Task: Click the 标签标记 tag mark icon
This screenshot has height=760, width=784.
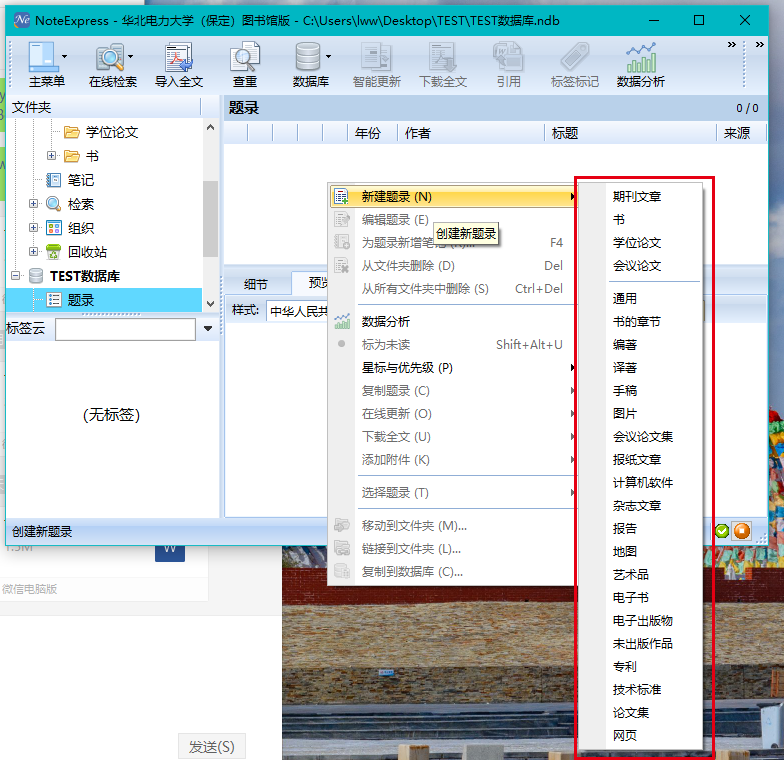Action: 574,56
